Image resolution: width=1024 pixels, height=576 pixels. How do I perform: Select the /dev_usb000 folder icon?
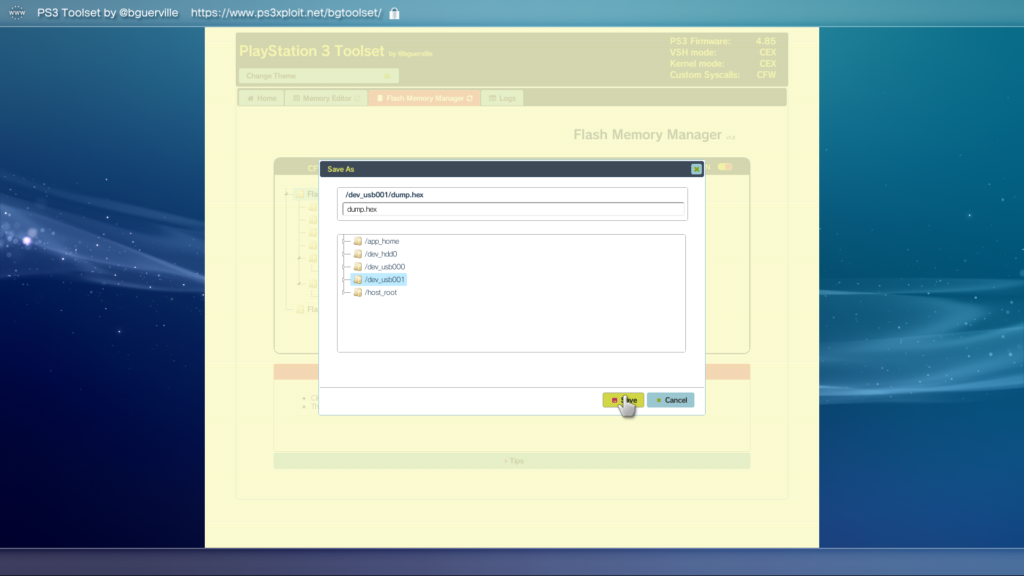357,266
